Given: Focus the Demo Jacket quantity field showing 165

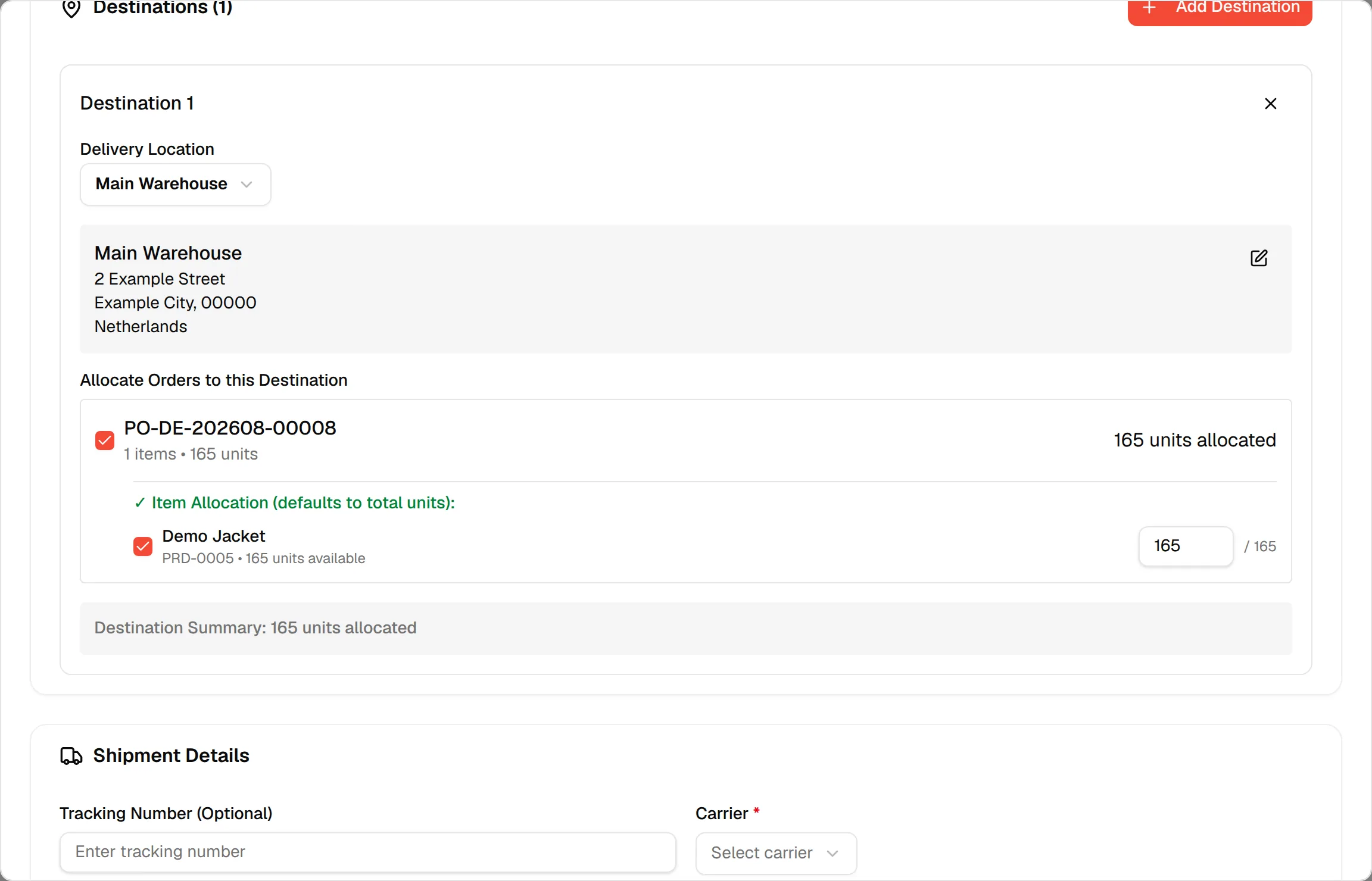Looking at the screenshot, I should pyautogui.click(x=1186, y=546).
